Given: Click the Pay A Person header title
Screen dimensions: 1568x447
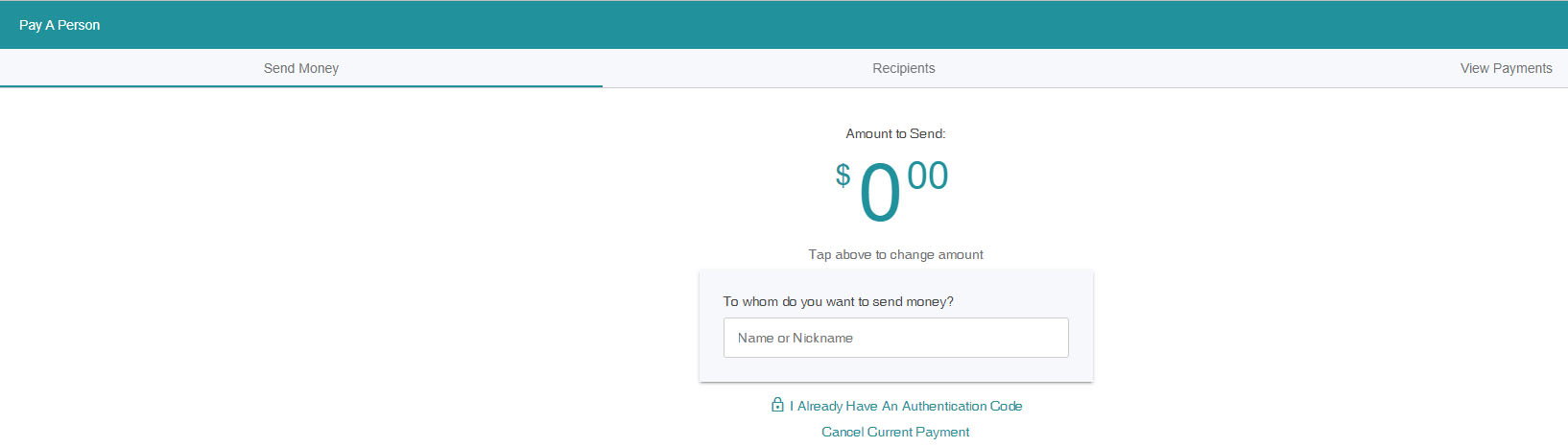Looking at the screenshot, I should (59, 25).
